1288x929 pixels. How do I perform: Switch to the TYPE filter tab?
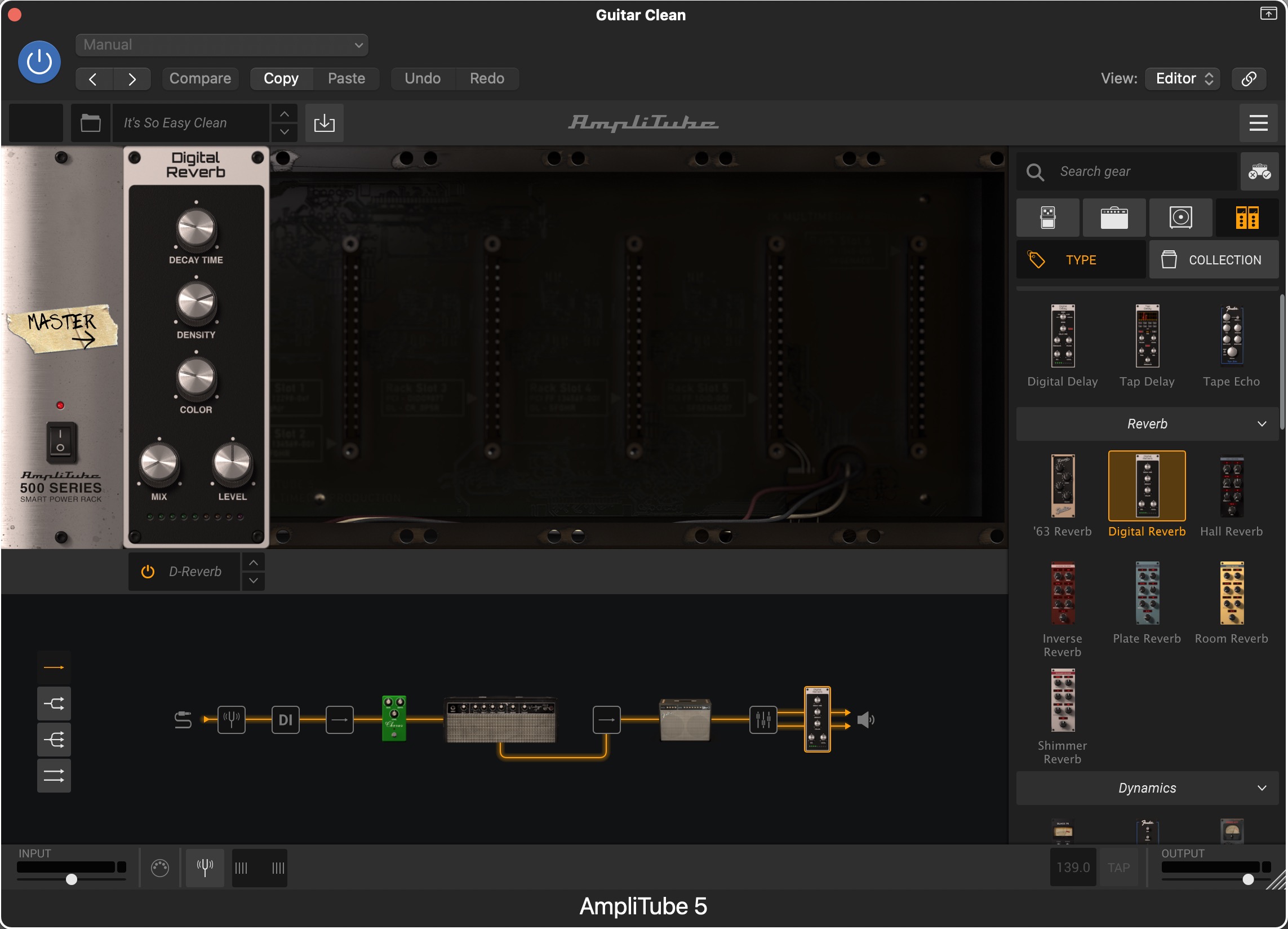(1081, 260)
